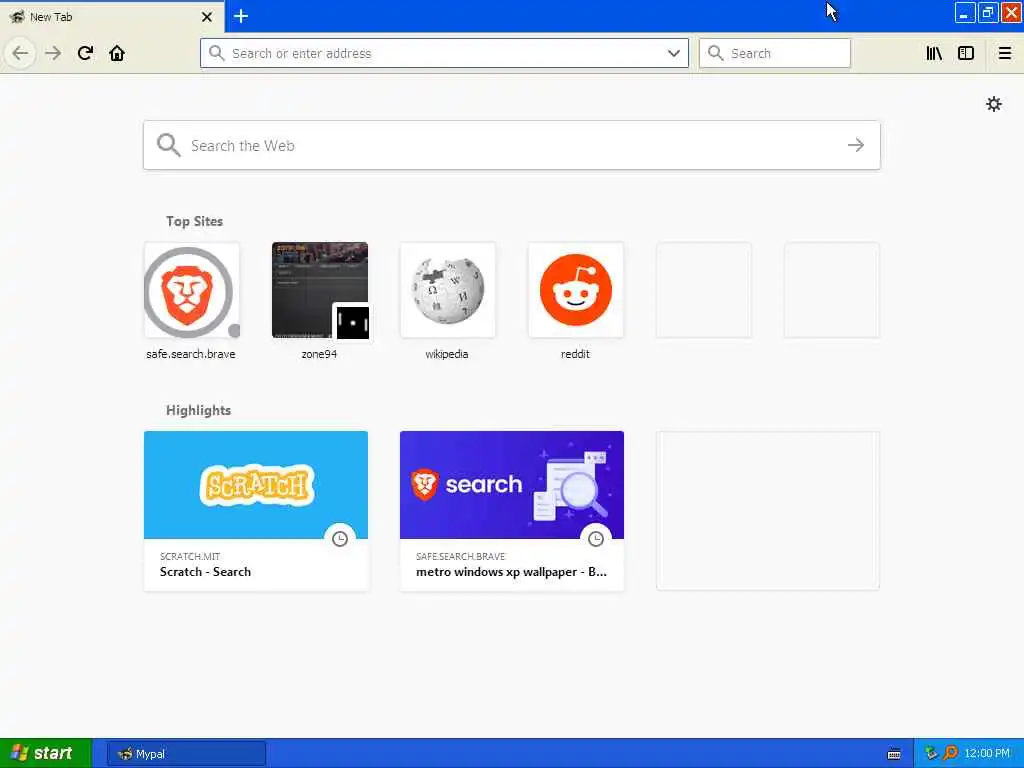Image resolution: width=1024 pixels, height=768 pixels.
Task: Click the toolbar Search box
Action: tap(775, 53)
